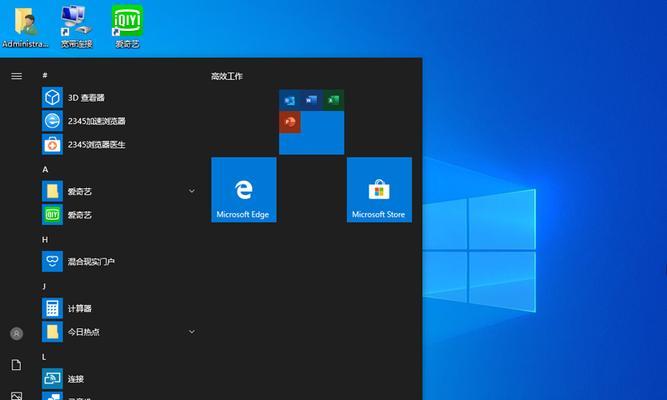This screenshot has height=400, width=667.
Task: Open the Office apps tile folder
Action: pyautogui.click(x=311, y=122)
